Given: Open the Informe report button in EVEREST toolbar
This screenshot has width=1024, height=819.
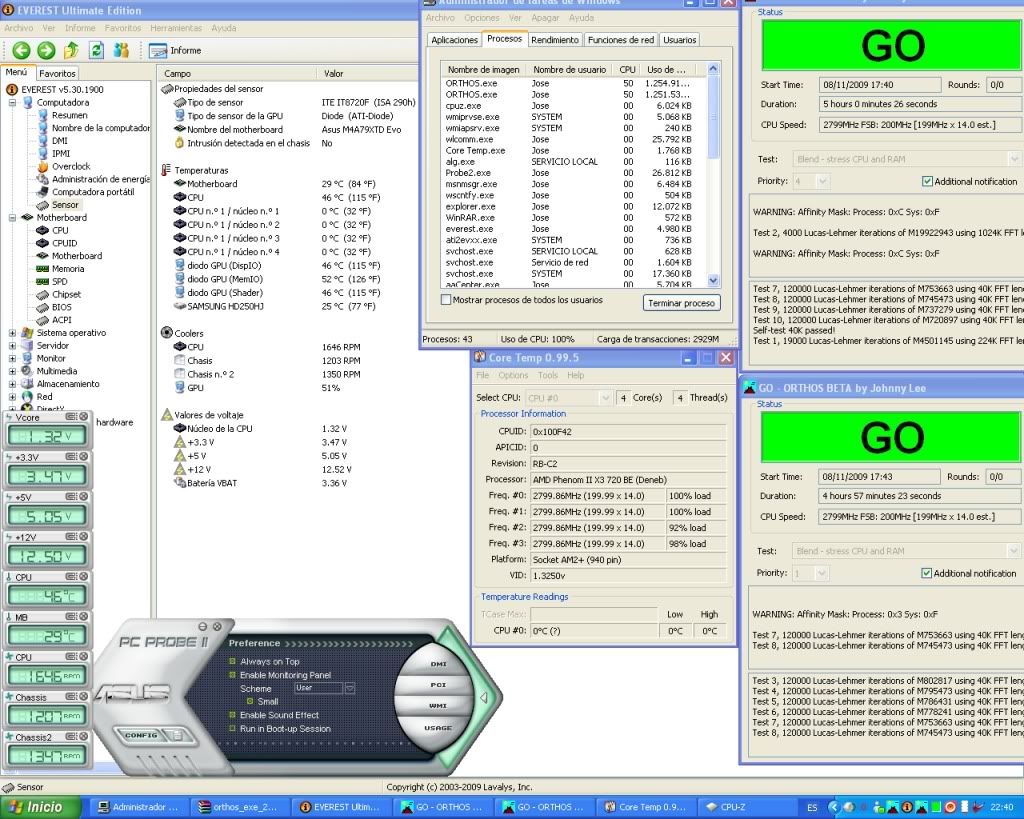Looking at the screenshot, I should click(175, 50).
